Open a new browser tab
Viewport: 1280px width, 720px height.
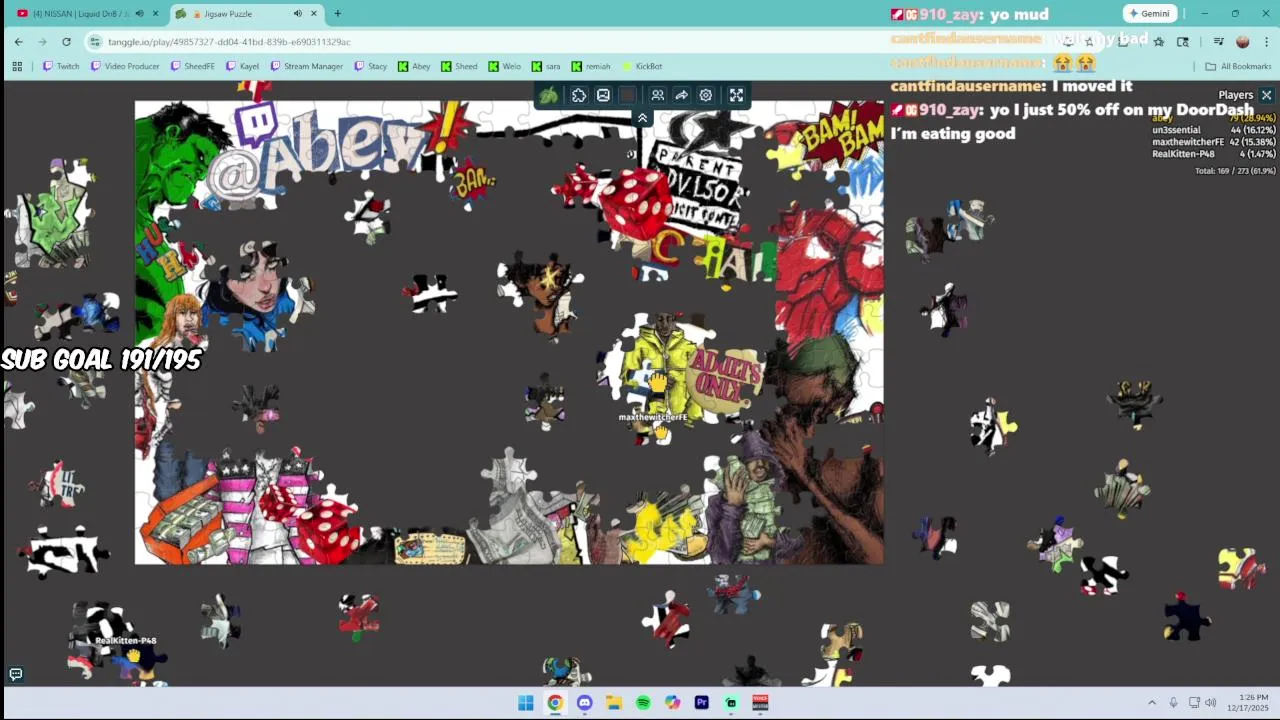(x=337, y=14)
